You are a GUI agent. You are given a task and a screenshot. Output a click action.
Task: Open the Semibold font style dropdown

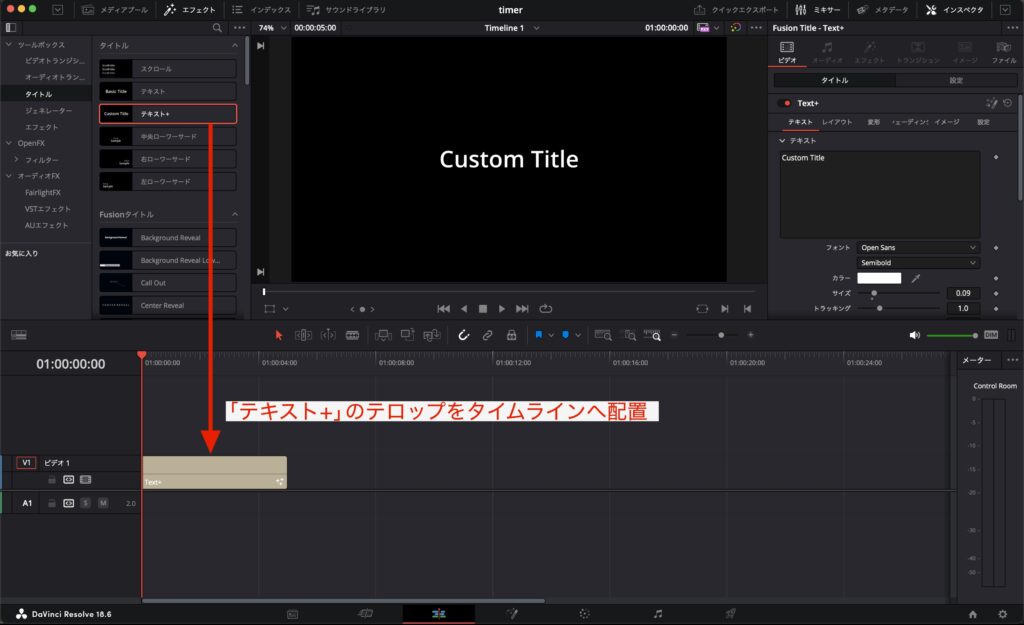click(x=917, y=263)
